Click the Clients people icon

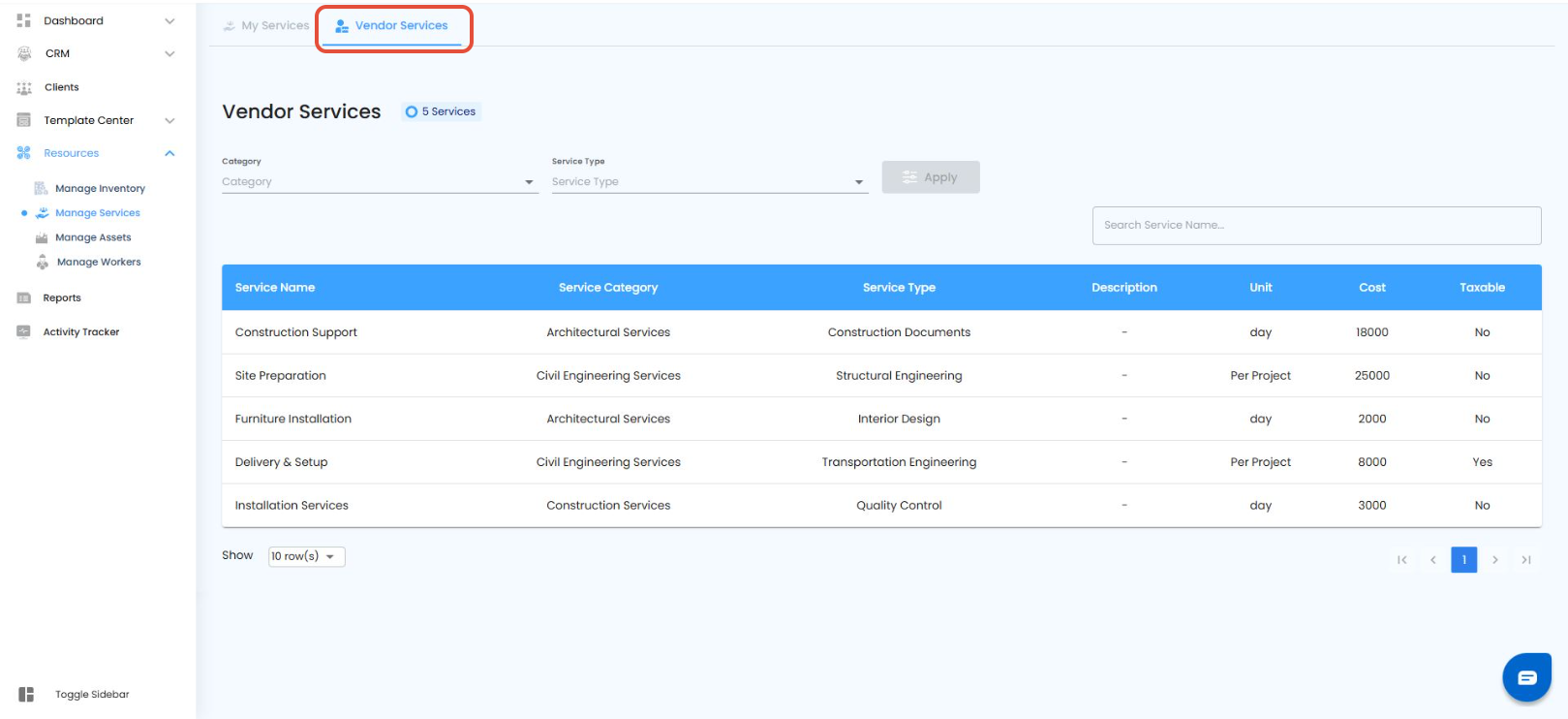click(x=24, y=87)
